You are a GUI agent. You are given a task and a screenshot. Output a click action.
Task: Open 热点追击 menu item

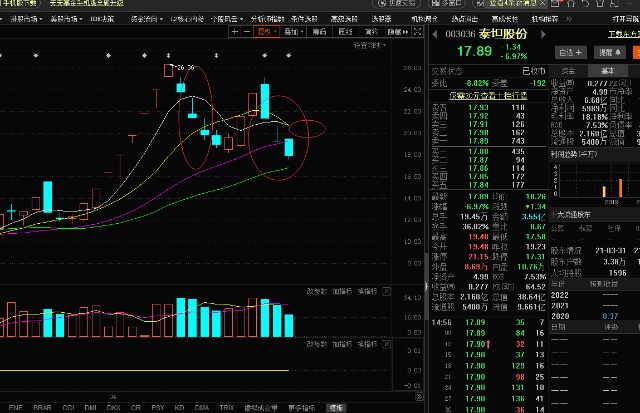464,19
